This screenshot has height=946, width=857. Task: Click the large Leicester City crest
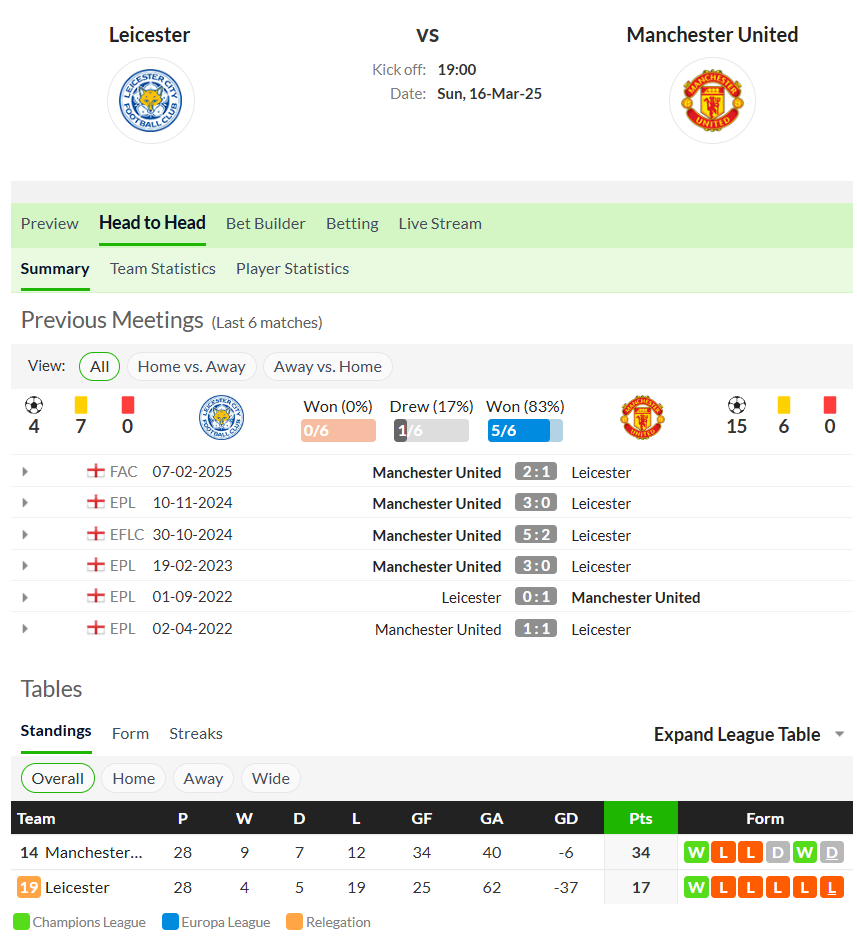click(x=150, y=101)
